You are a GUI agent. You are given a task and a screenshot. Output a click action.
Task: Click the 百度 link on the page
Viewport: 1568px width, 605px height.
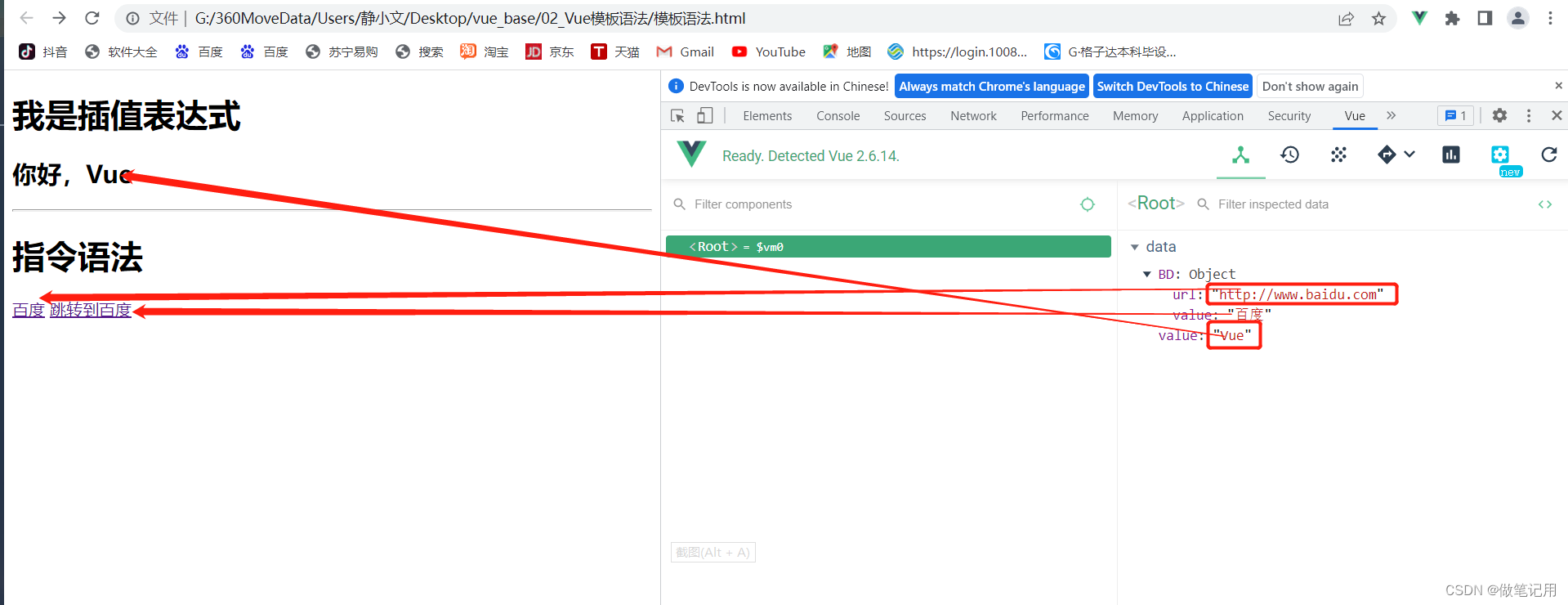(28, 310)
